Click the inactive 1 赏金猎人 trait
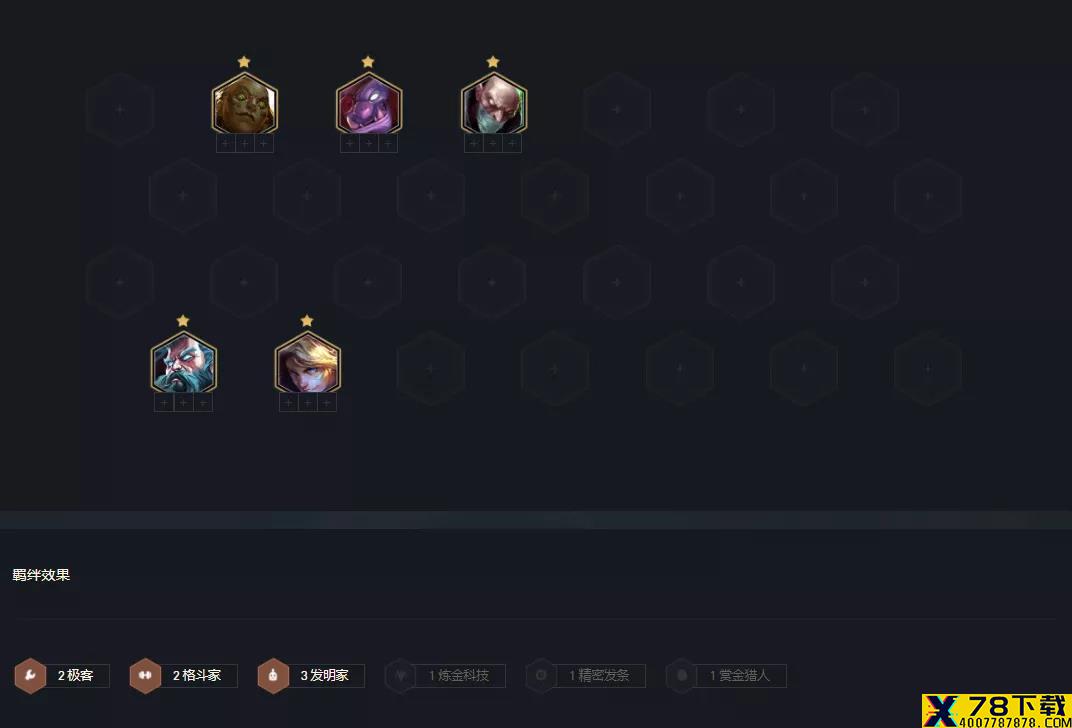The image size is (1072, 728). pyautogui.click(x=726, y=675)
